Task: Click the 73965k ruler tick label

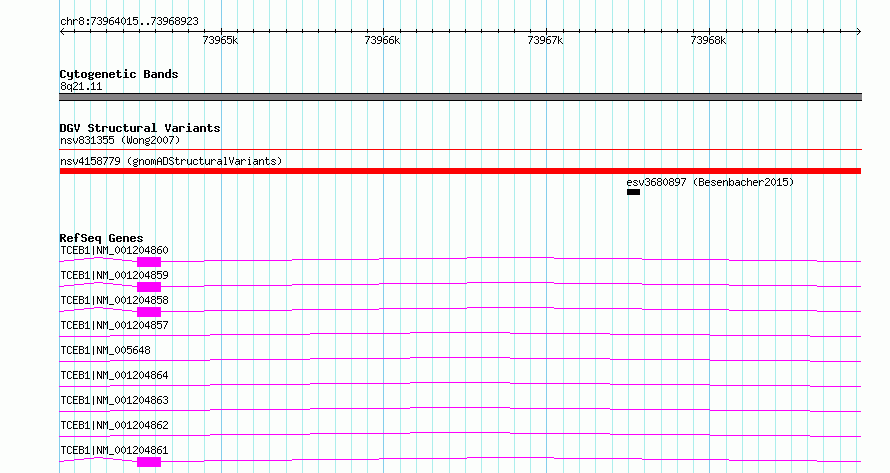Action: [x=220, y=40]
